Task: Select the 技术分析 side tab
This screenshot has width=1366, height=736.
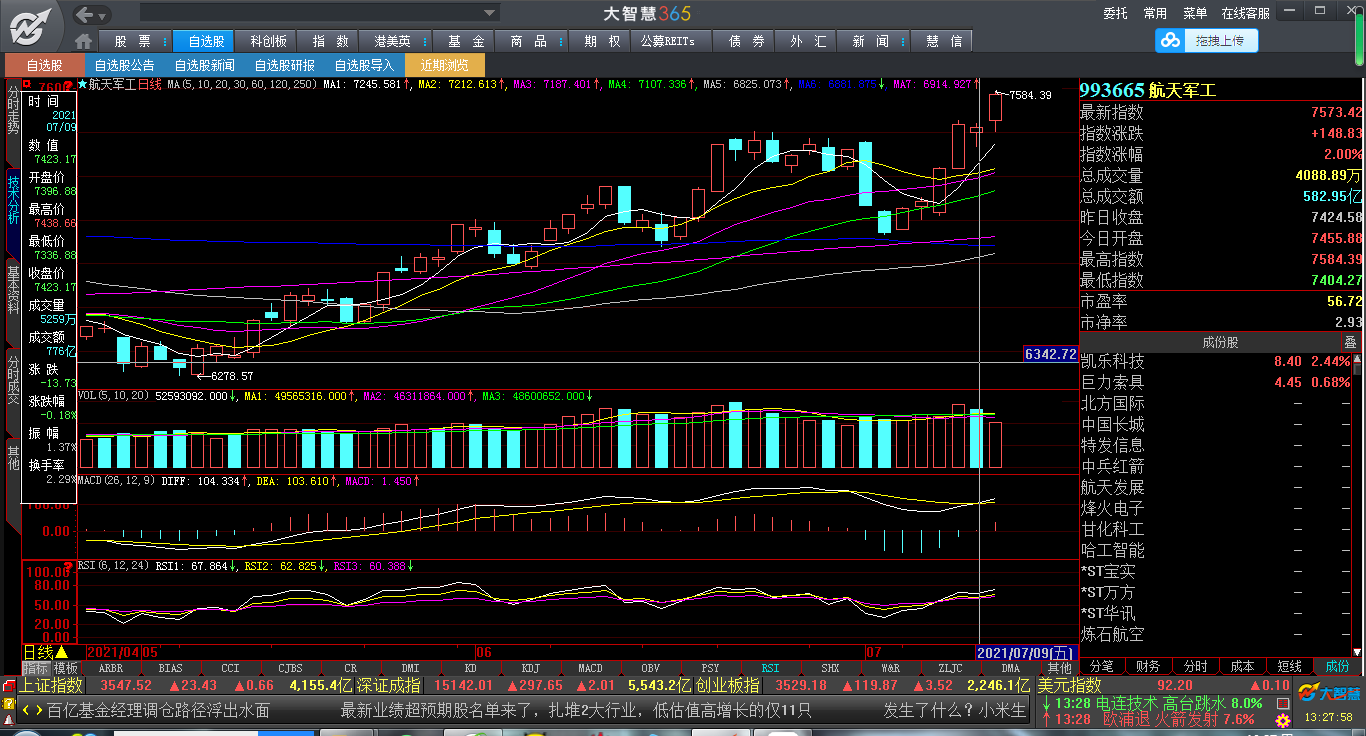Action: click(13, 199)
